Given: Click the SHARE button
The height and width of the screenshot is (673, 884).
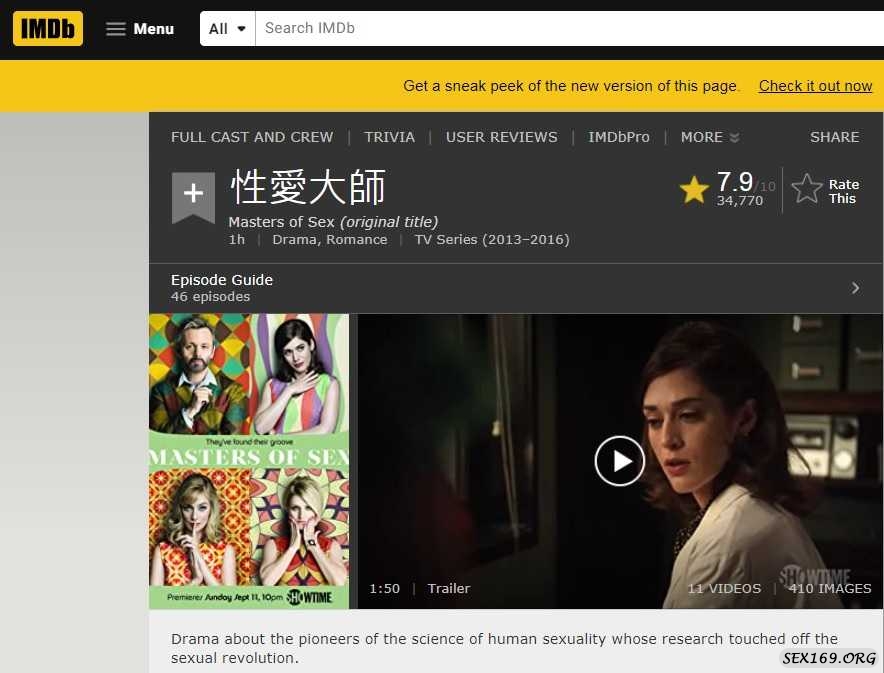Looking at the screenshot, I should (834, 137).
